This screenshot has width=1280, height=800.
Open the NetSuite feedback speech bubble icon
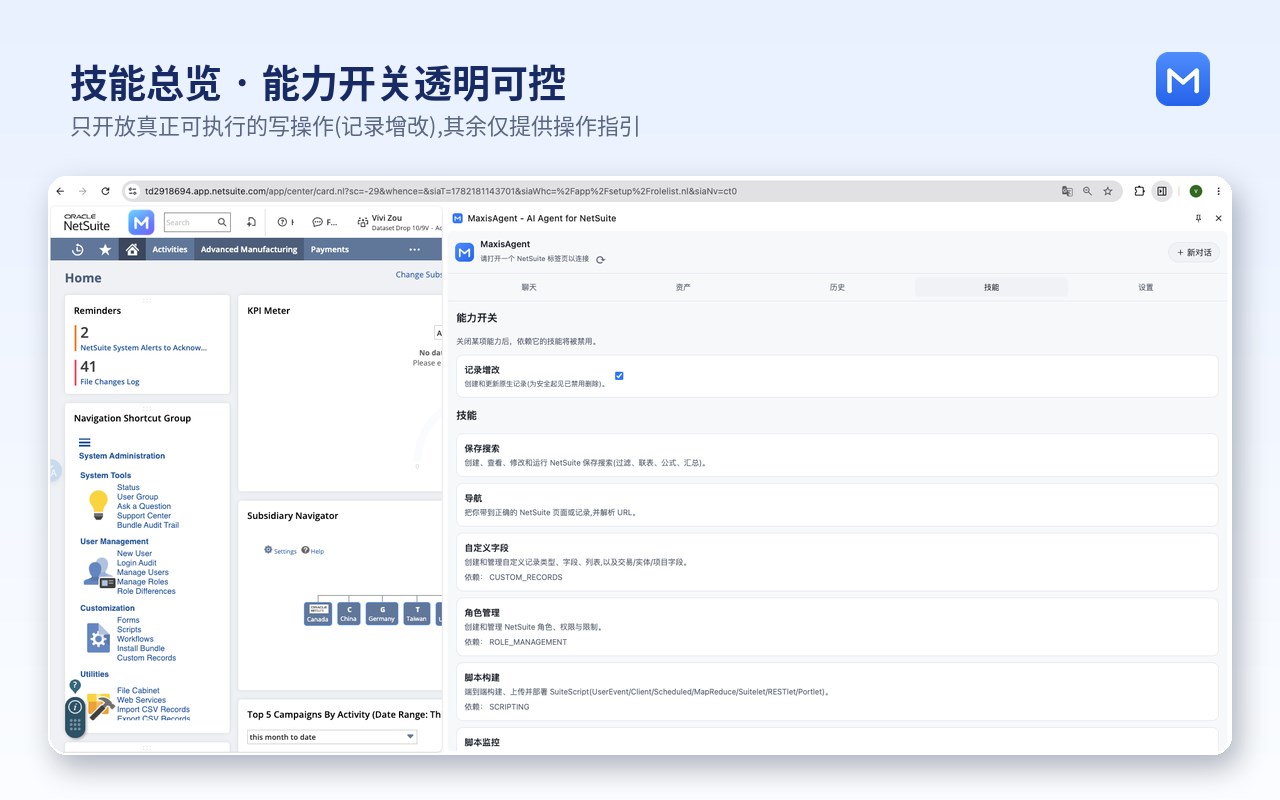coord(318,222)
